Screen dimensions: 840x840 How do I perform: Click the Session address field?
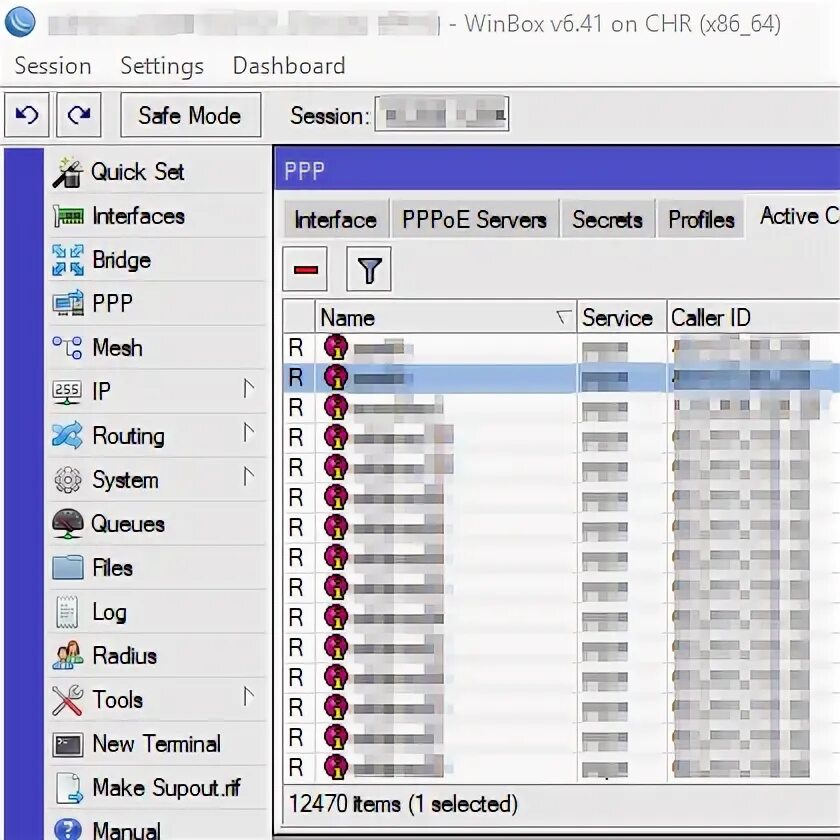[441, 114]
